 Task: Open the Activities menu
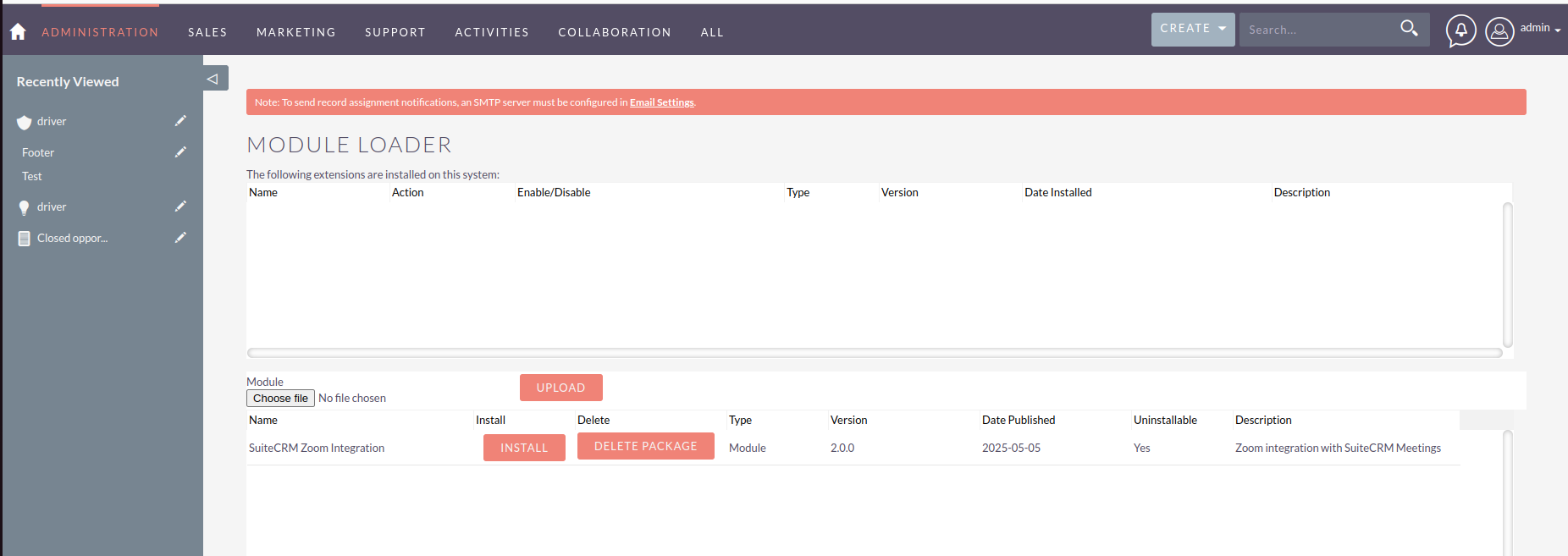coord(492,32)
